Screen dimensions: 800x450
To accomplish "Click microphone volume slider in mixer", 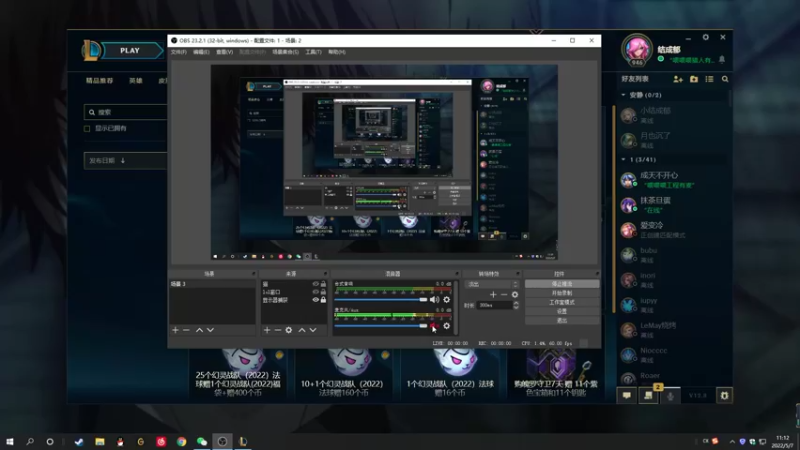I will tap(381, 326).
